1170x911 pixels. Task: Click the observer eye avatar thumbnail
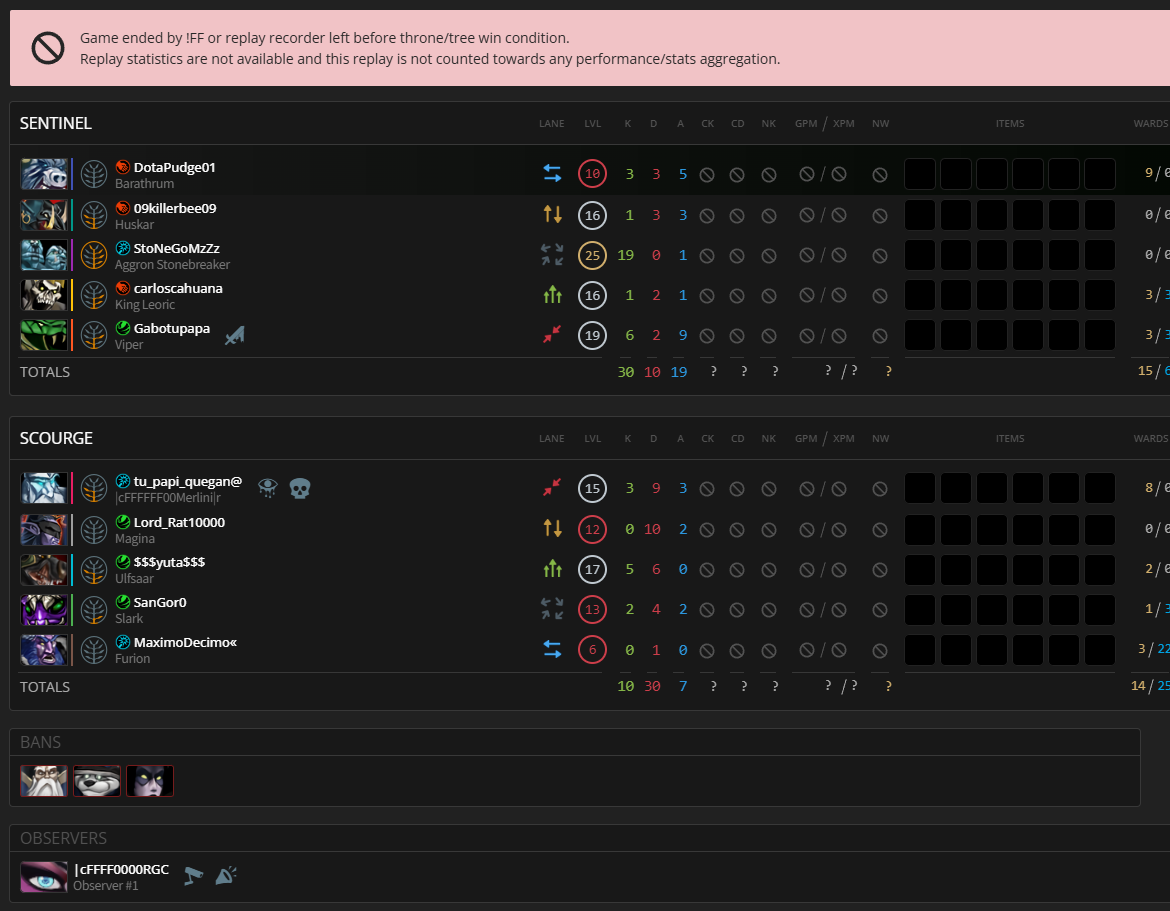point(45,876)
